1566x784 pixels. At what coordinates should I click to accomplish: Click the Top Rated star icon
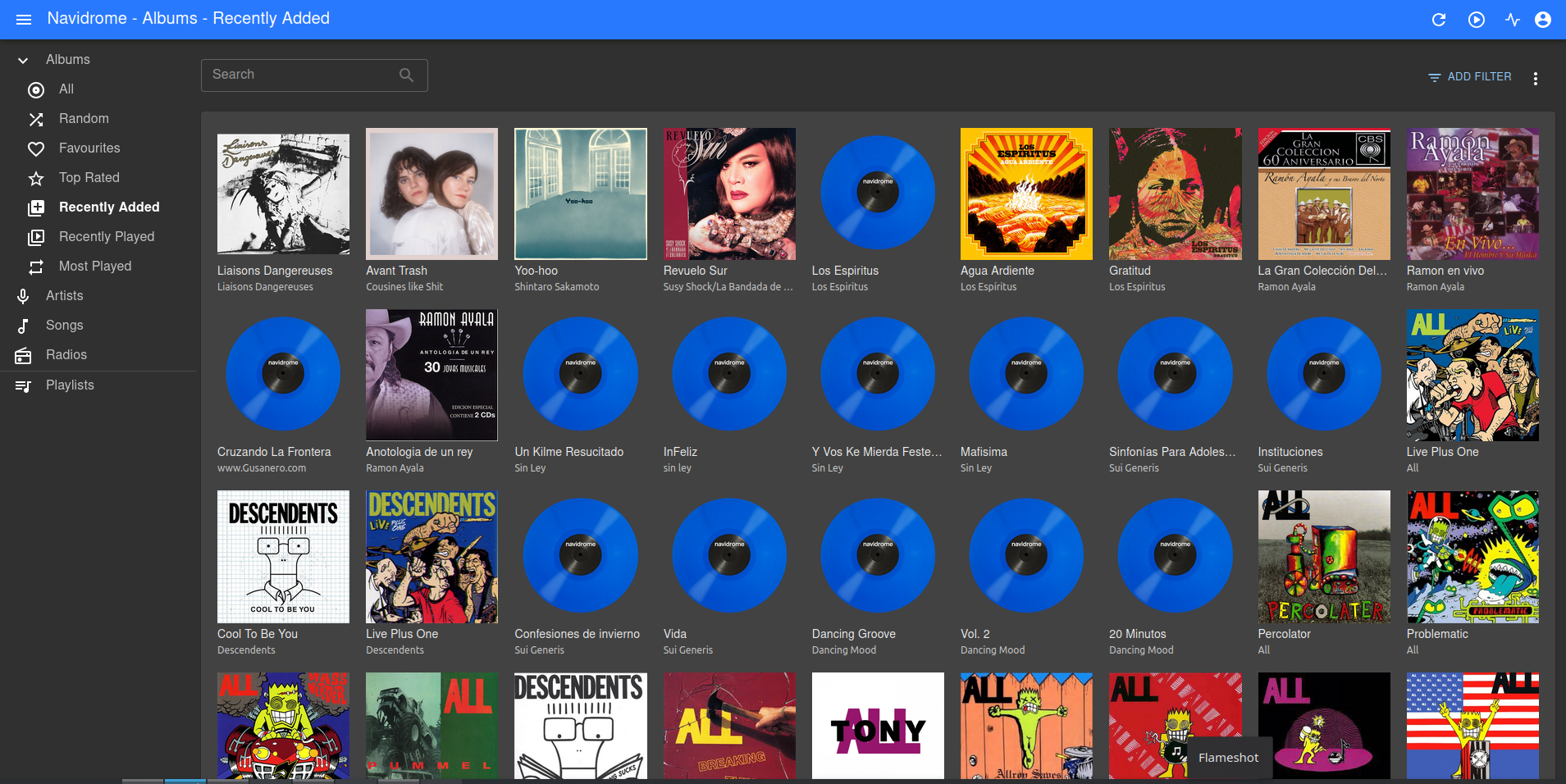pos(36,178)
